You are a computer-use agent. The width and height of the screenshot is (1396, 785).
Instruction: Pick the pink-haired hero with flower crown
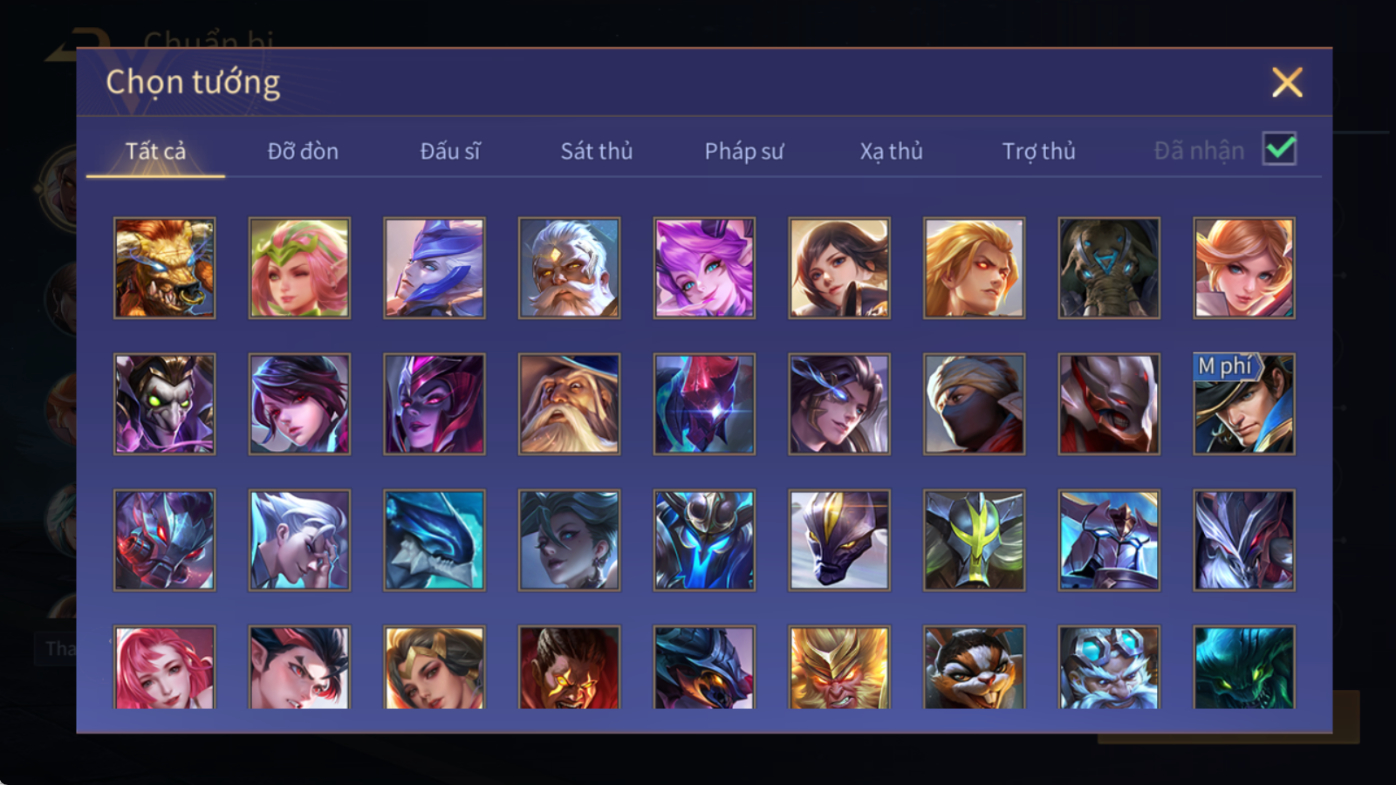pos(299,268)
